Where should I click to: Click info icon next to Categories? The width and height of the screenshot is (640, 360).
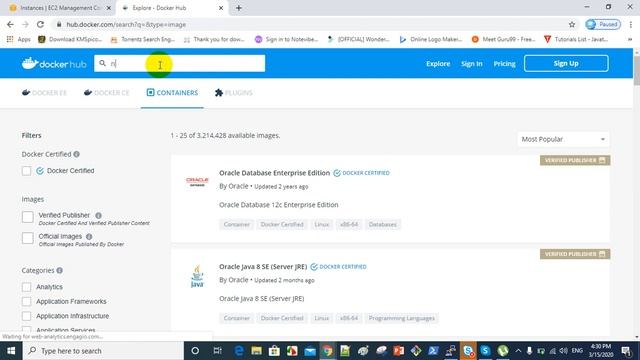click(x=60, y=271)
